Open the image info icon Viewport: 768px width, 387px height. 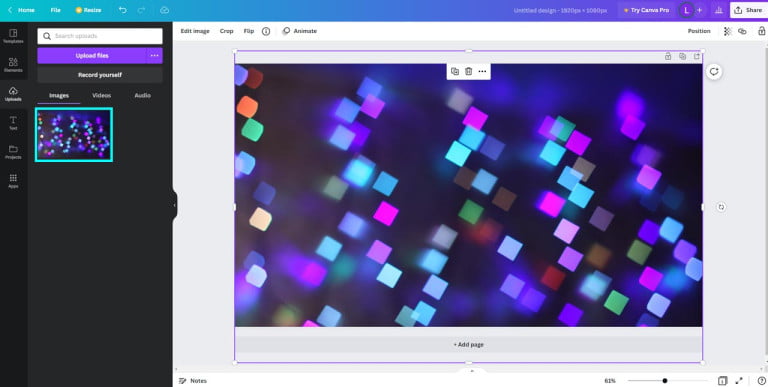pyautogui.click(x=266, y=31)
